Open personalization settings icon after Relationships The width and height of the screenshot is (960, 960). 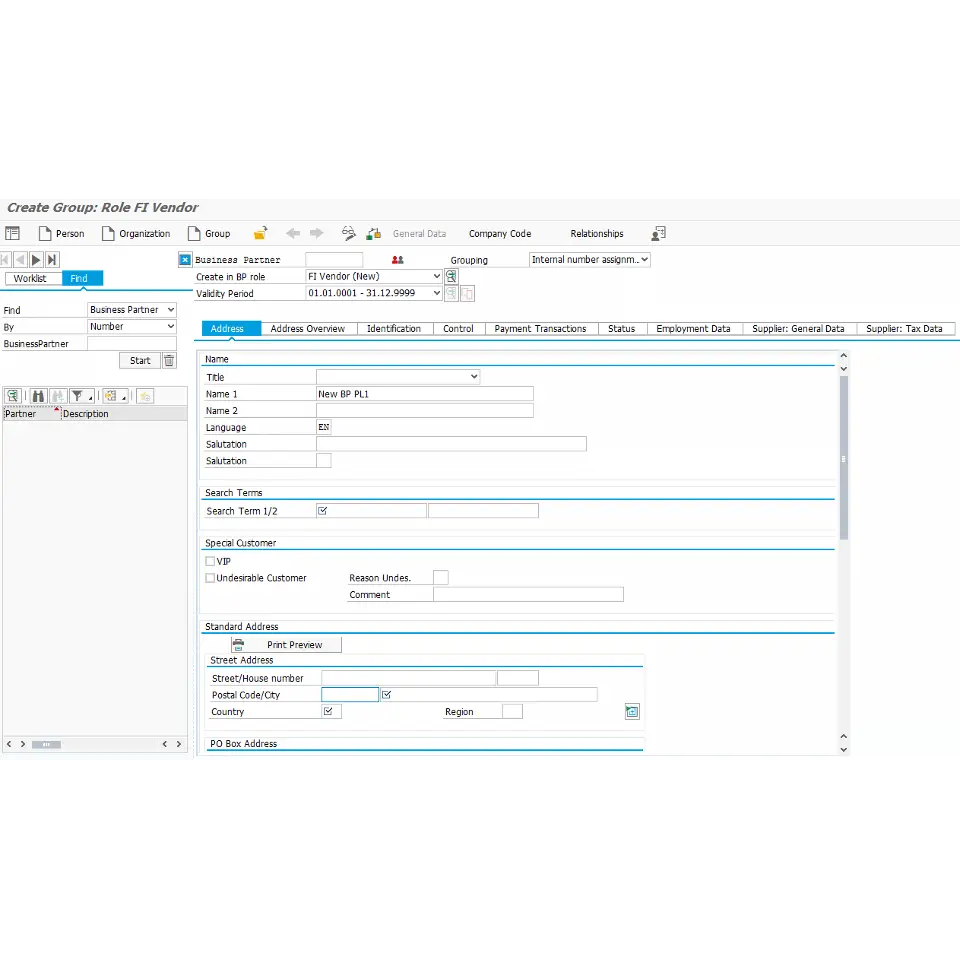tap(659, 233)
